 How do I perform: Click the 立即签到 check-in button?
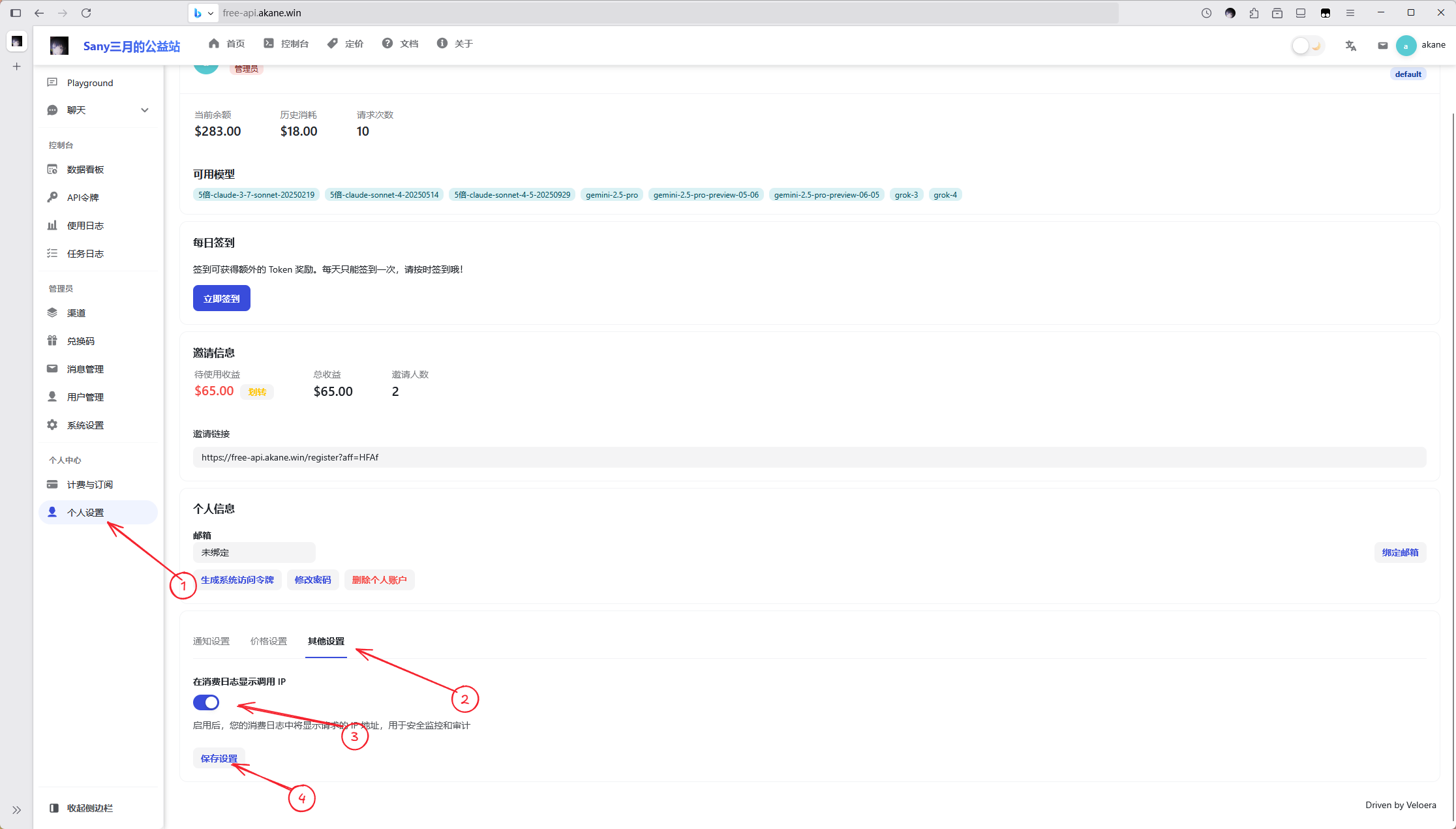point(222,299)
